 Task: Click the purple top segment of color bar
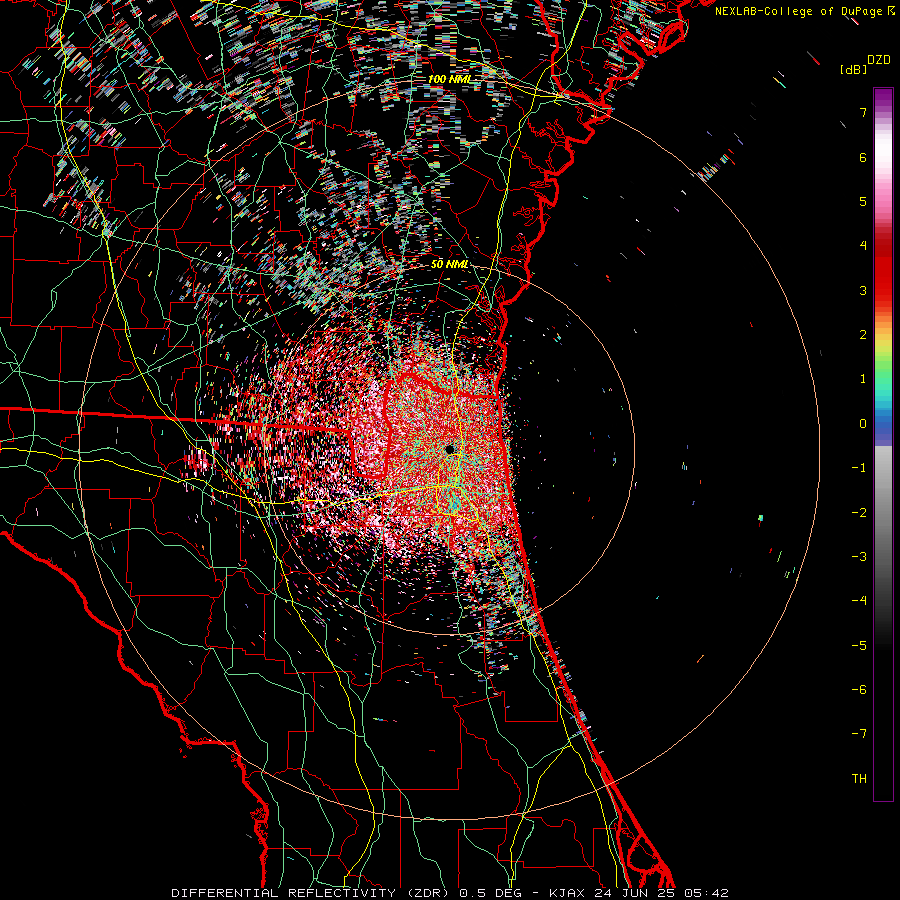pos(883,98)
